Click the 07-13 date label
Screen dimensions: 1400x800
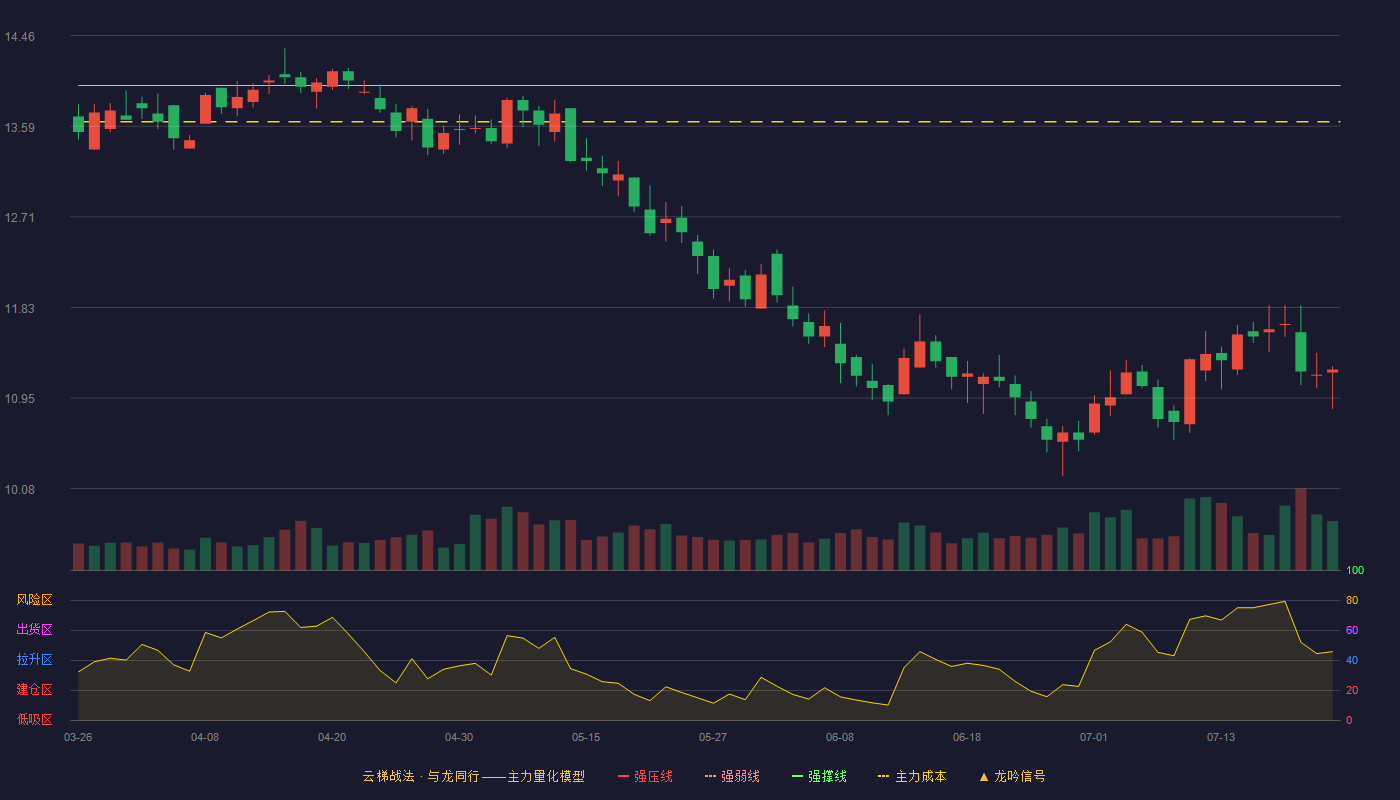[x=1221, y=737]
